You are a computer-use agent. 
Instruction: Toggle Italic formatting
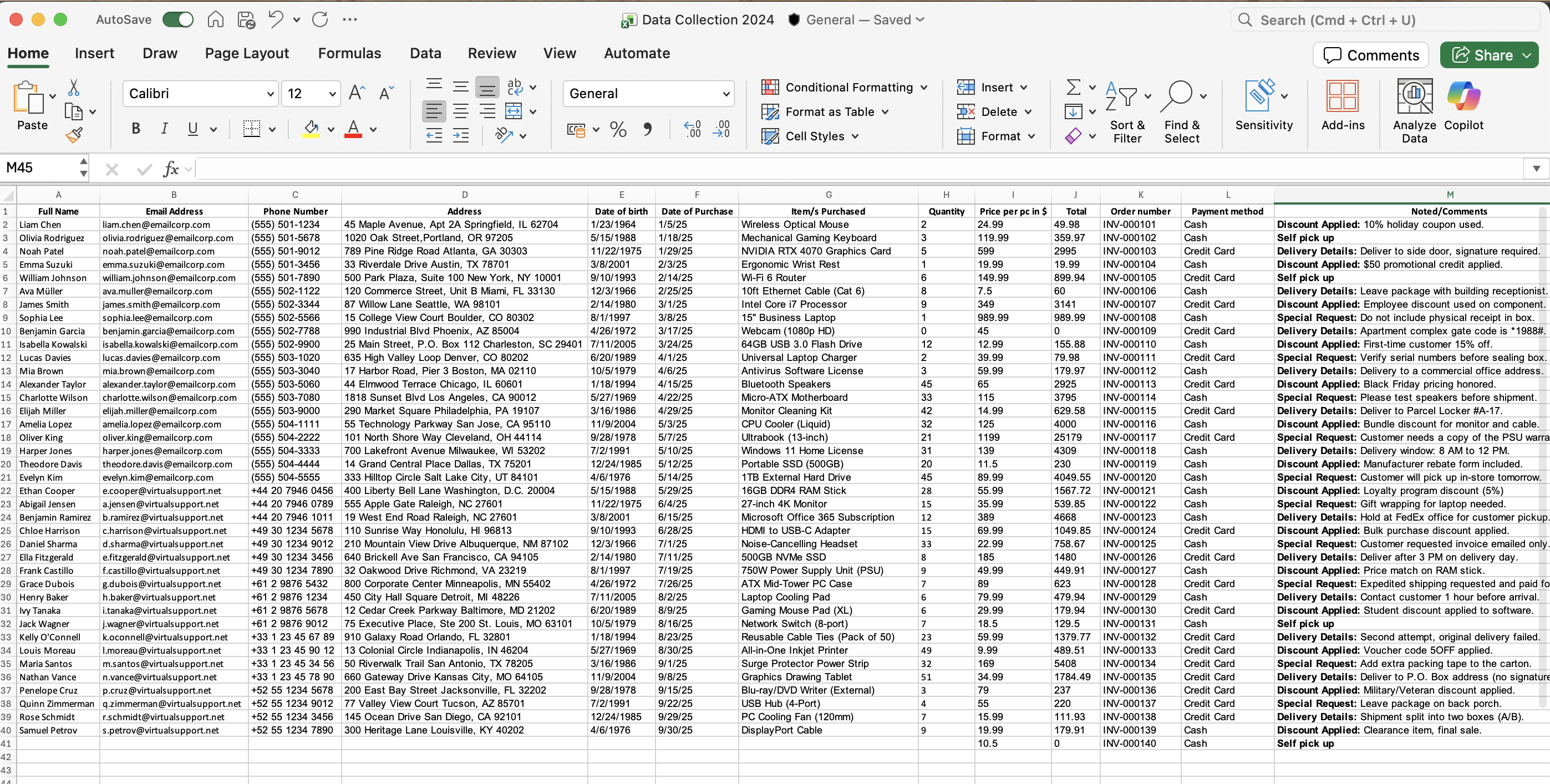coord(164,129)
